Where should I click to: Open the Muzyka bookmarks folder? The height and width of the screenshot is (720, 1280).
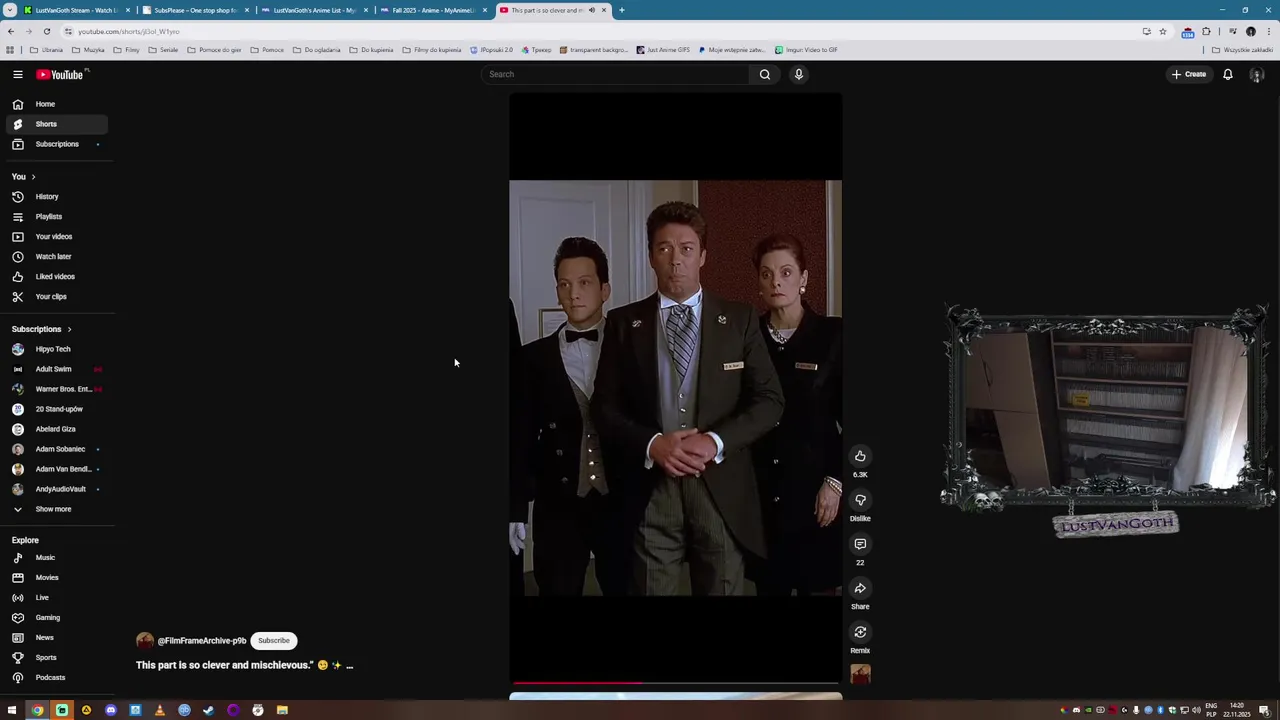[88, 50]
